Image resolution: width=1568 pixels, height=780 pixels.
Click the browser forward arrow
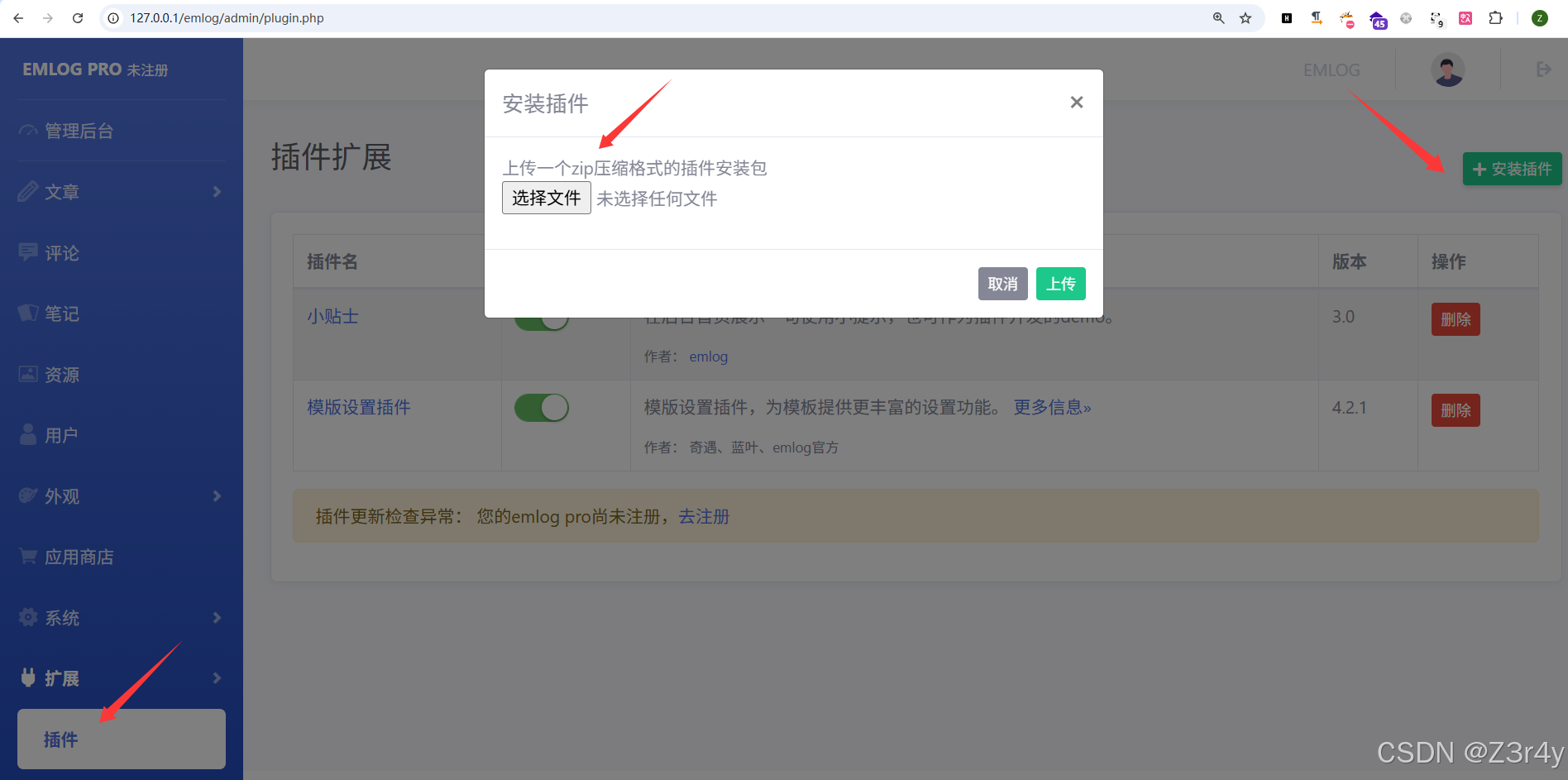tap(48, 18)
